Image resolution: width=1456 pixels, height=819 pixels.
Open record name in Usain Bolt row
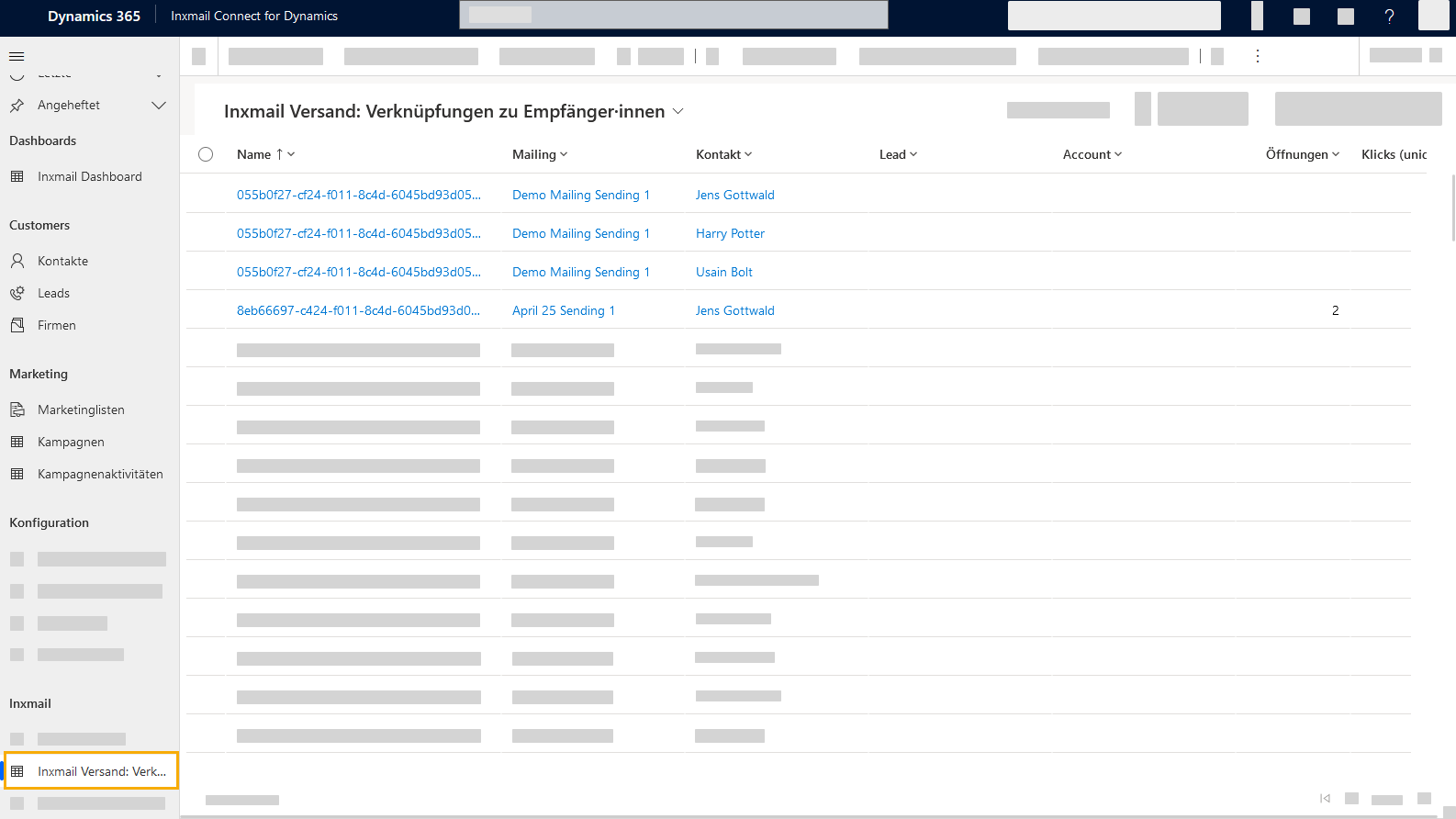coord(359,272)
